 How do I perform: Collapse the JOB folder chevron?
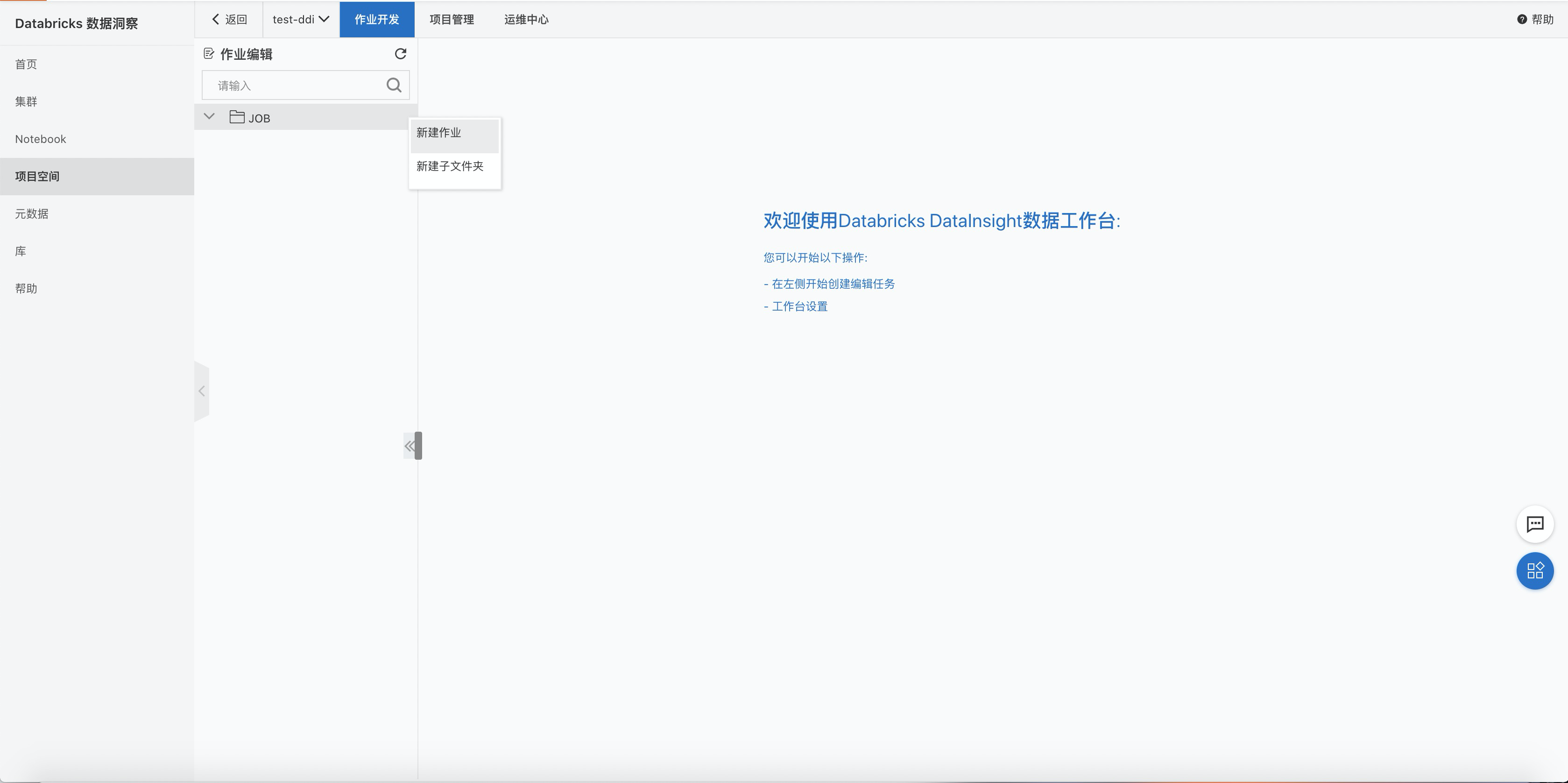coord(209,116)
